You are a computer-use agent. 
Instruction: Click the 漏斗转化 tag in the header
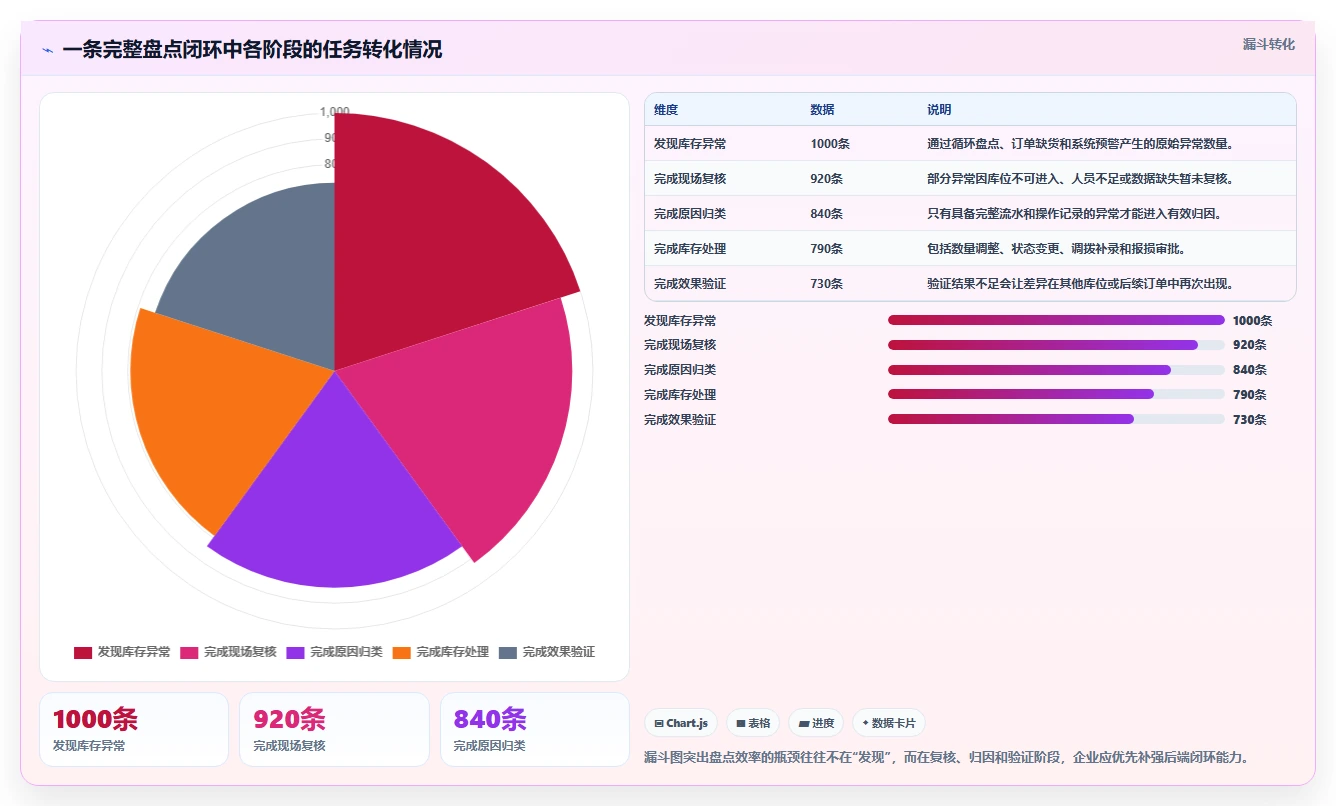point(1268,44)
